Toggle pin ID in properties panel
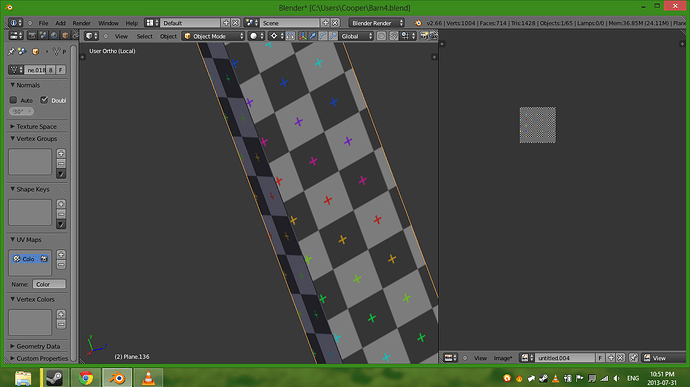Image resolution: width=690 pixels, height=387 pixels. pos(11,52)
